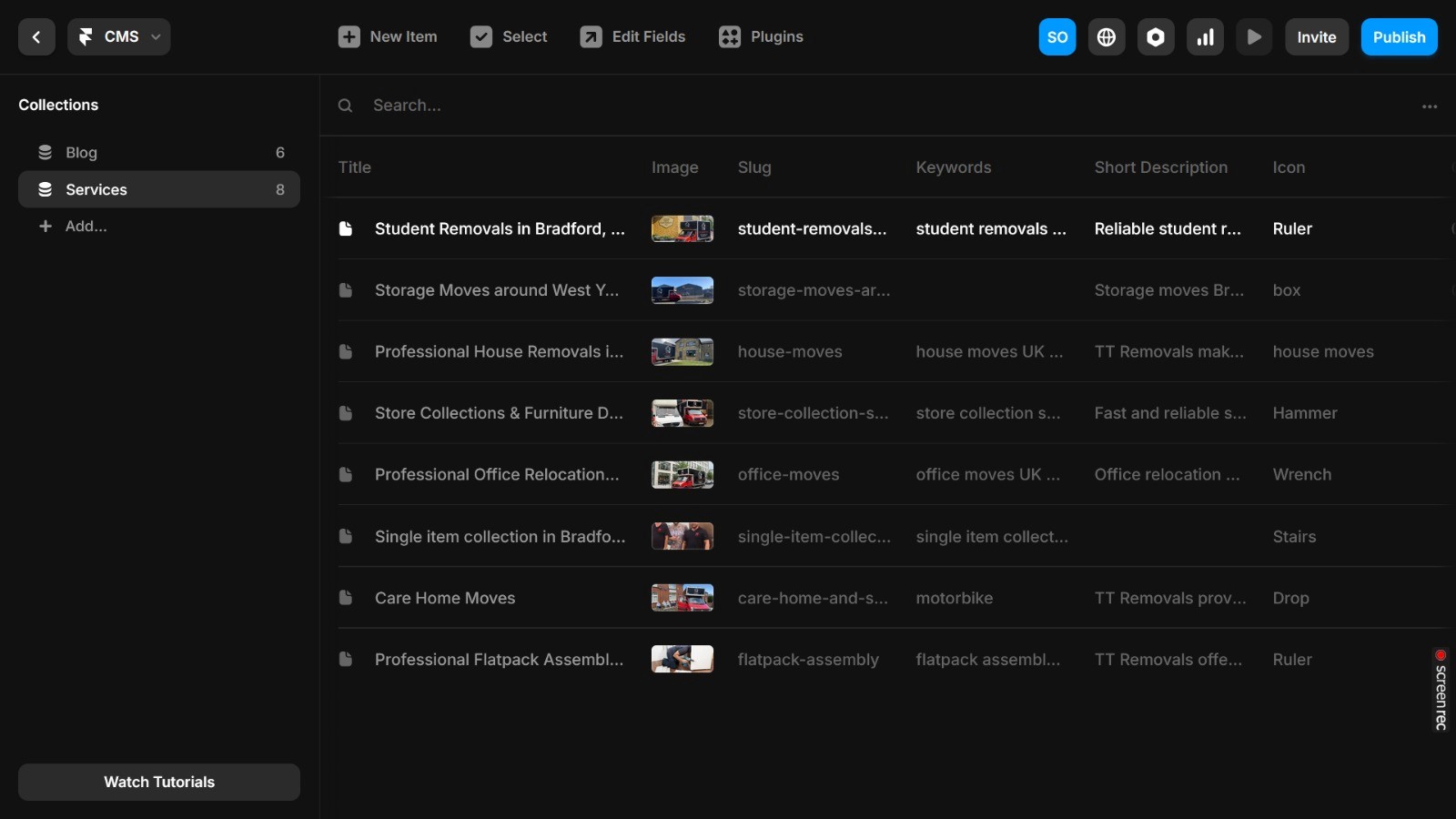
Task: Click document icon of Flatpack Assembly row
Action: tap(346, 659)
